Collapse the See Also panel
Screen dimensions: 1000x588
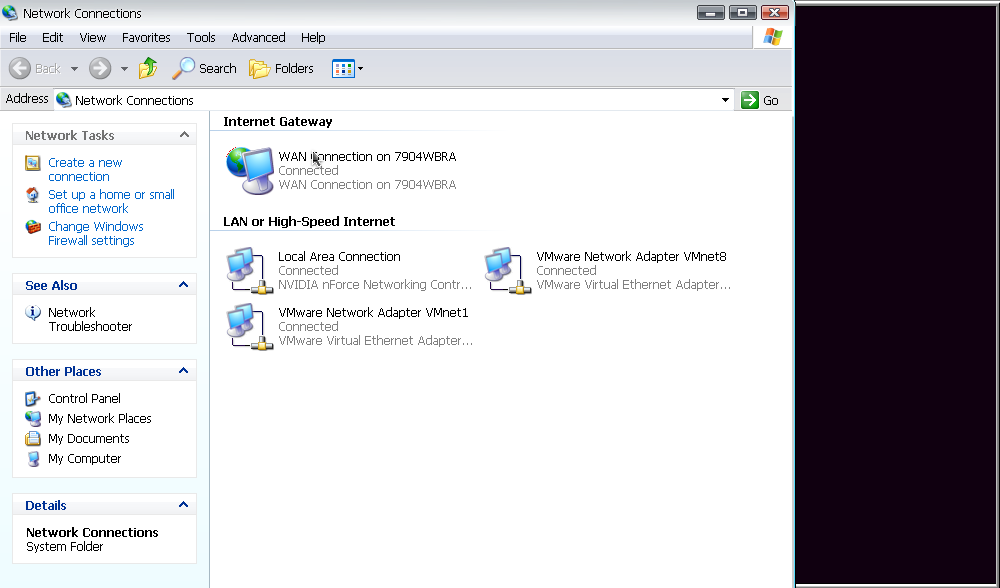(184, 284)
